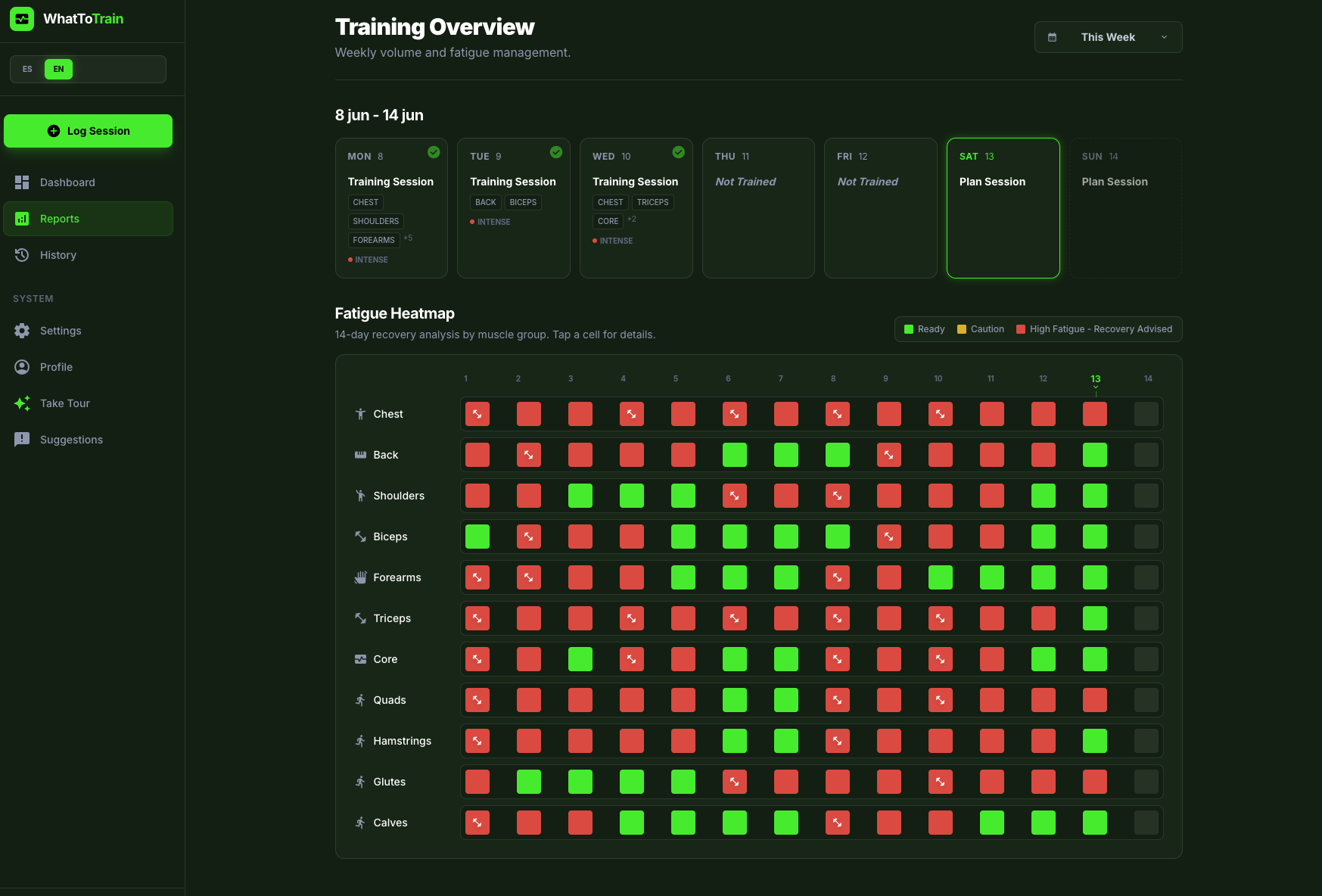Viewport: 1322px width, 896px height.
Task: Click the Dashboard grid icon
Action: pyautogui.click(x=22, y=182)
